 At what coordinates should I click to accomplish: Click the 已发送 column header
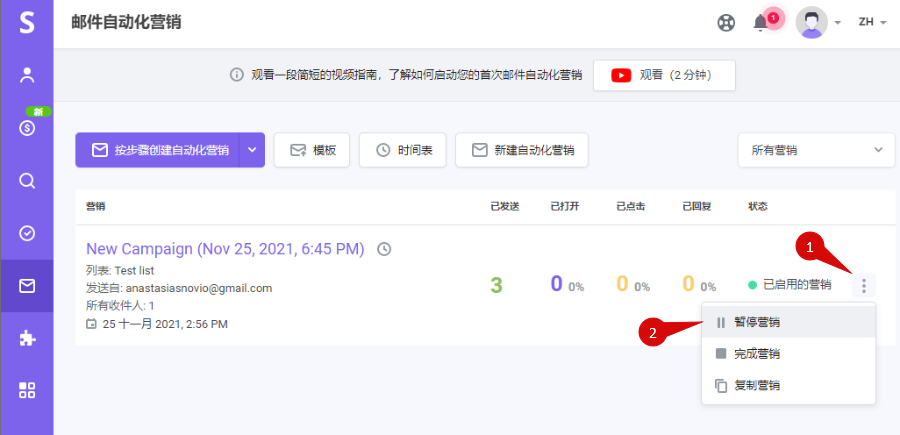(x=505, y=207)
